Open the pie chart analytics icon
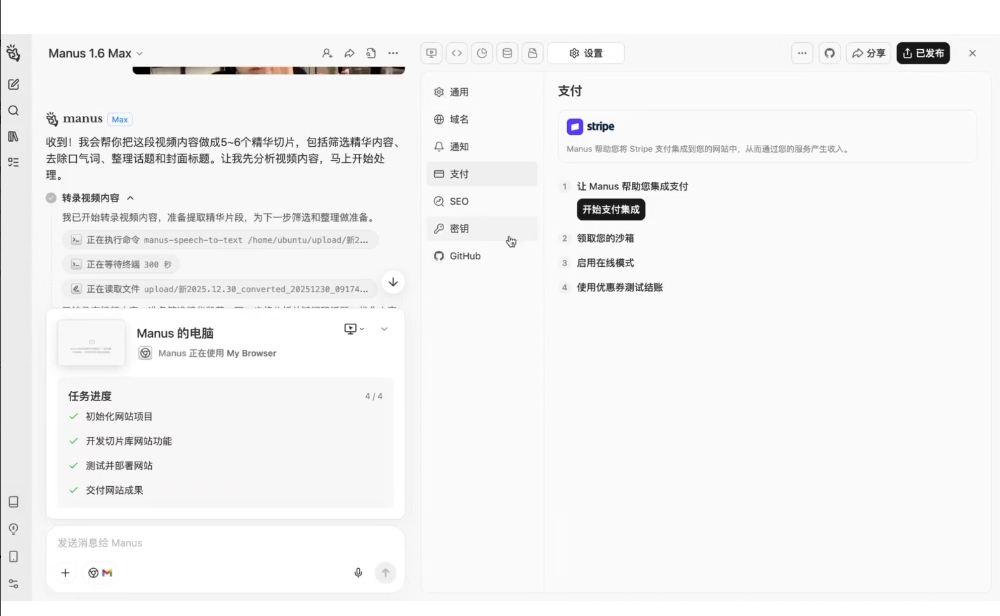Viewport: 1000px width, 616px height. tap(482, 52)
